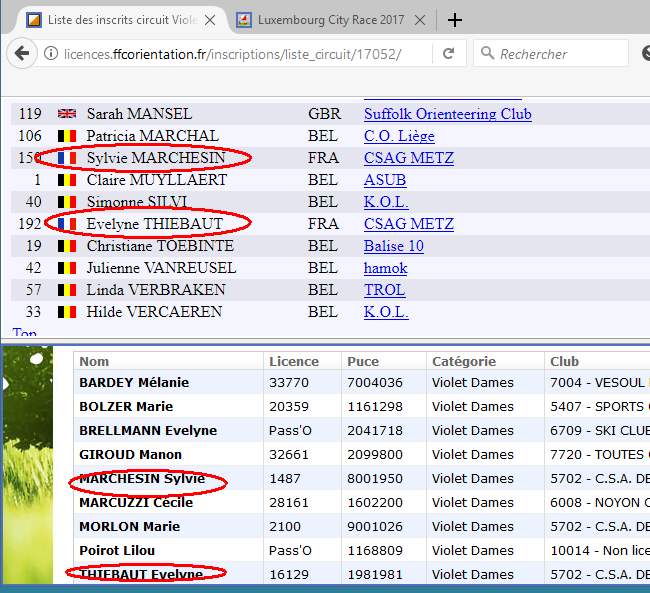Open the Balise 10 club link
Viewport: 650px width, 593px height.
coord(394,246)
